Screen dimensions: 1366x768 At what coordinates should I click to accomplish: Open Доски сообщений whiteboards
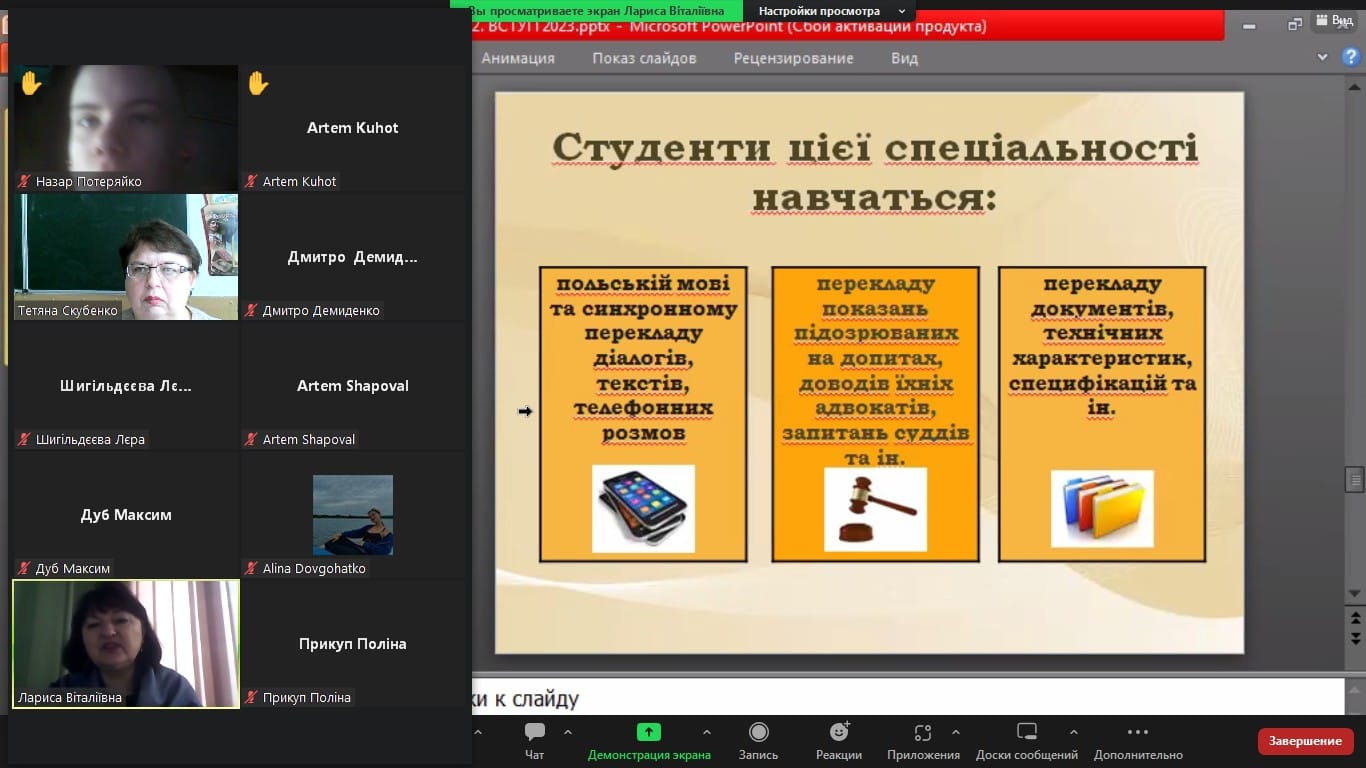click(x=1027, y=740)
